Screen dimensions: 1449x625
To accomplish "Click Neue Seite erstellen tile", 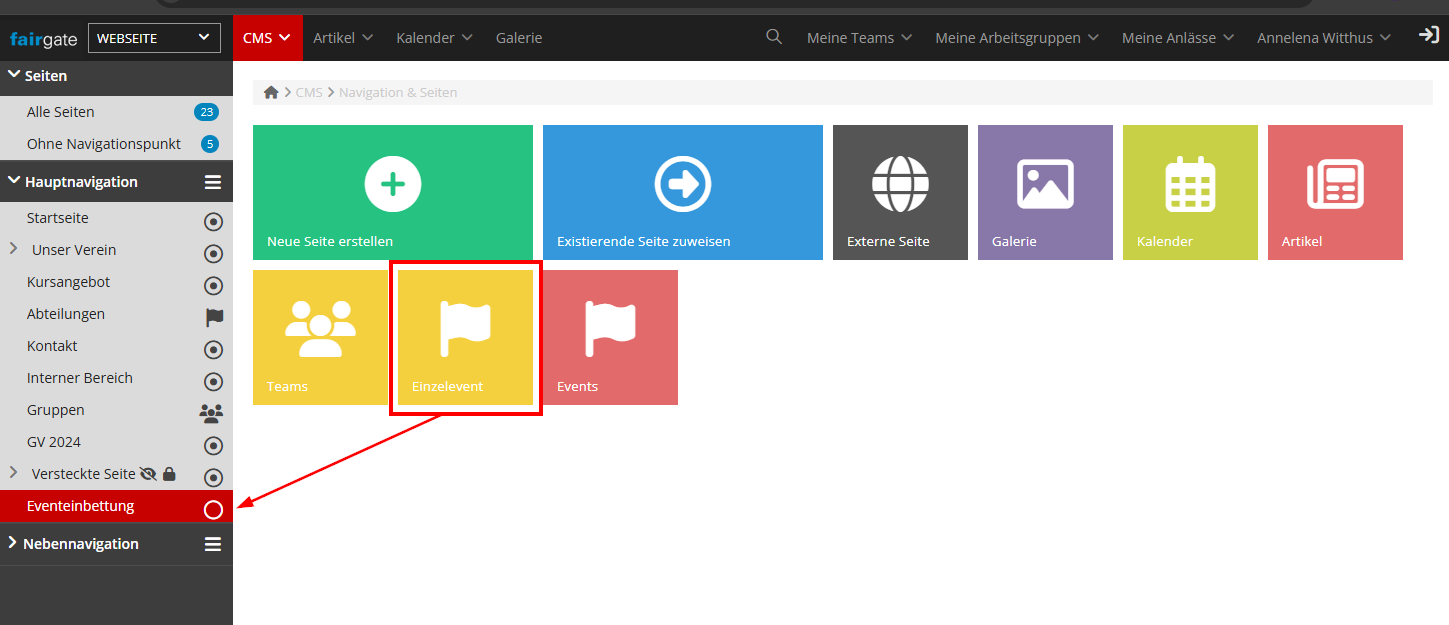I will 392,192.
